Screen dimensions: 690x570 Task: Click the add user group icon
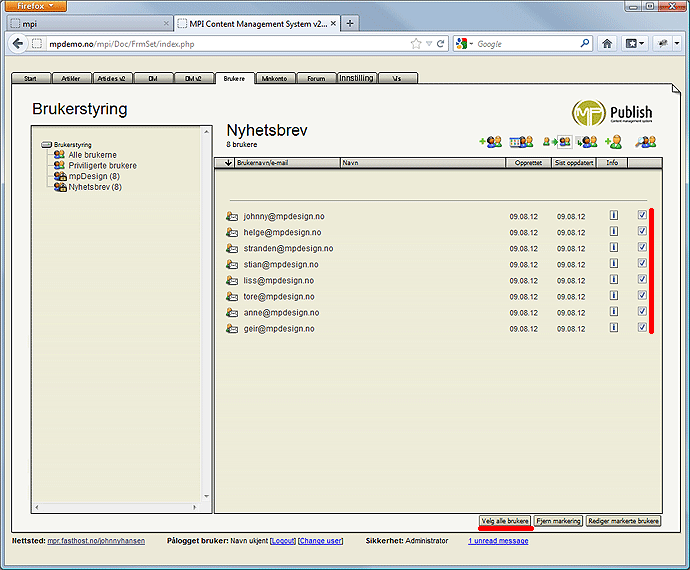(491, 142)
